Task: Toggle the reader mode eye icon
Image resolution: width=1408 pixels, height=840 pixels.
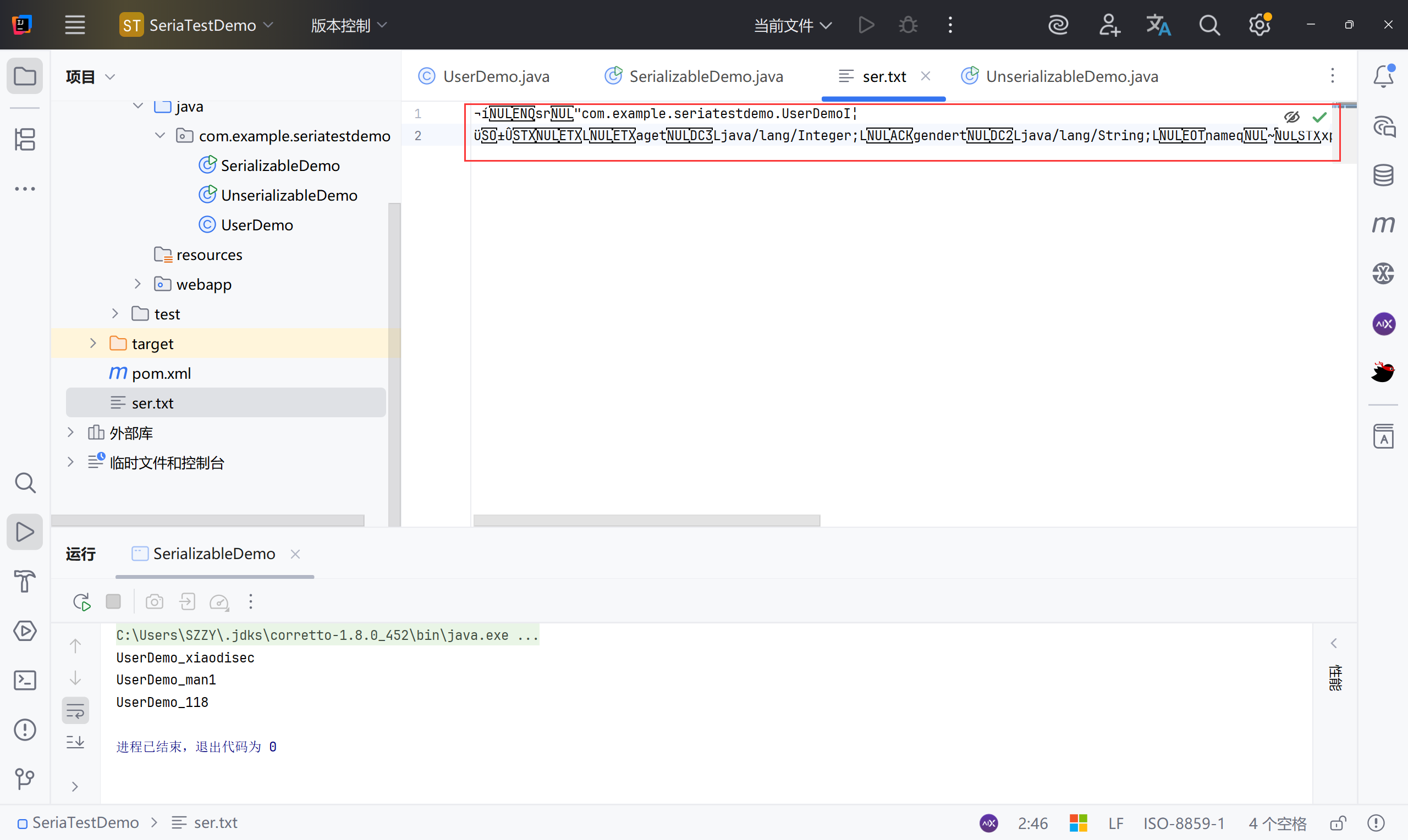Action: pos(1291,117)
